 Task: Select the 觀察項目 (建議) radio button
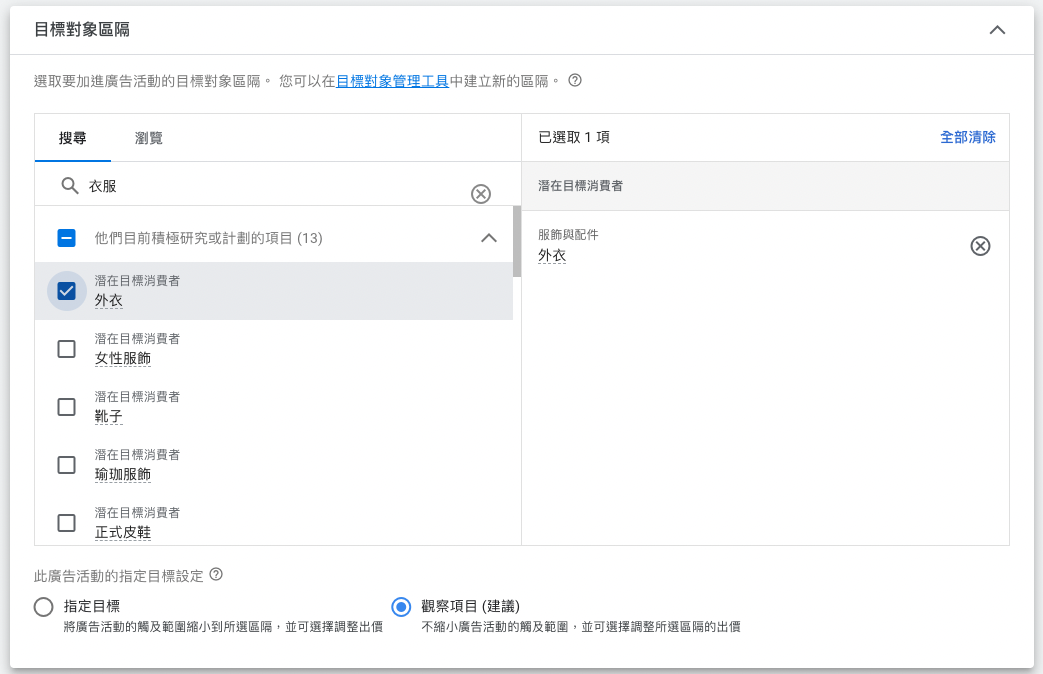[x=401, y=607]
